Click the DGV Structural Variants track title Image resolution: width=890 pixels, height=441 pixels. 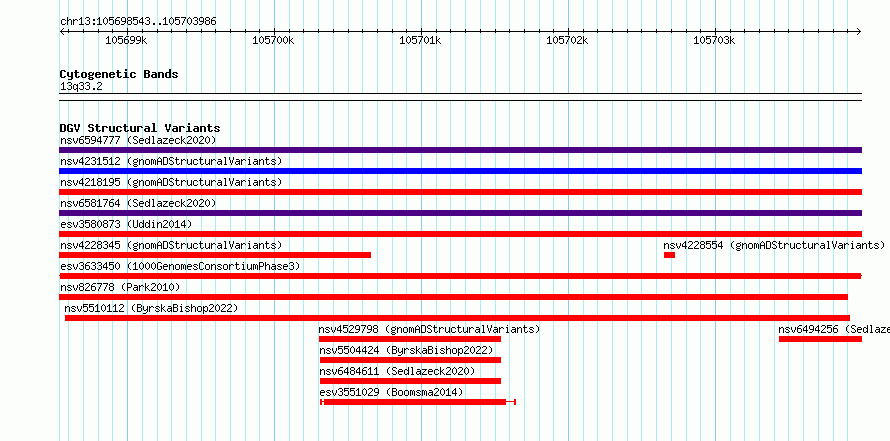click(x=140, y=128)
